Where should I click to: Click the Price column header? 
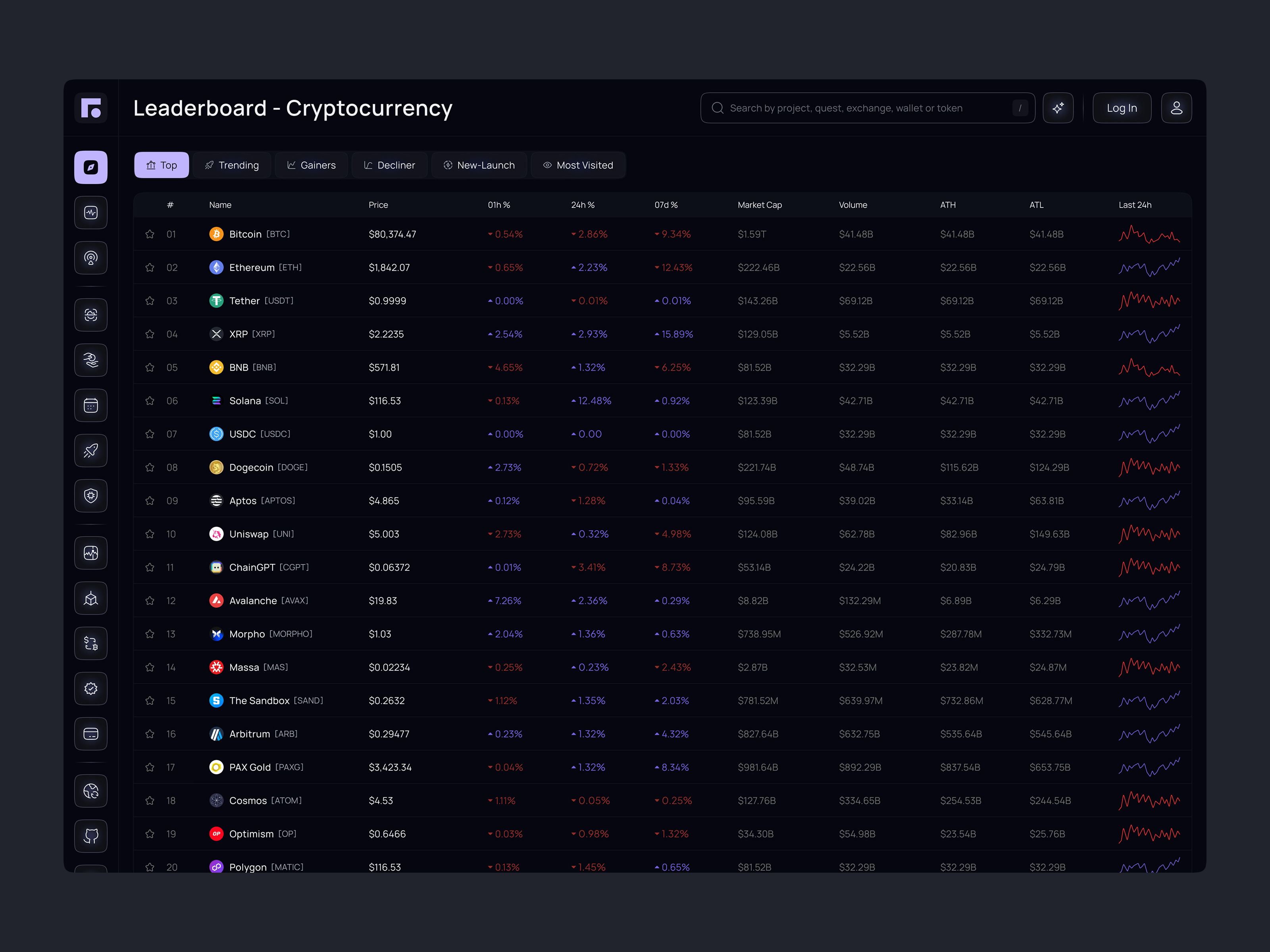[x=378, y=205]
